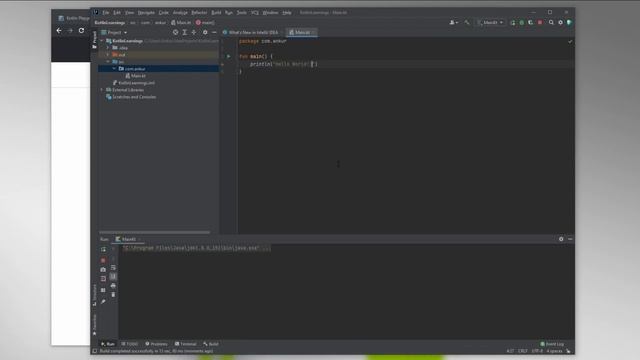Image resolution: width=640 pixels, height=360 pixels.
Task: Open the Code menu
Action: tap(163, 13)
